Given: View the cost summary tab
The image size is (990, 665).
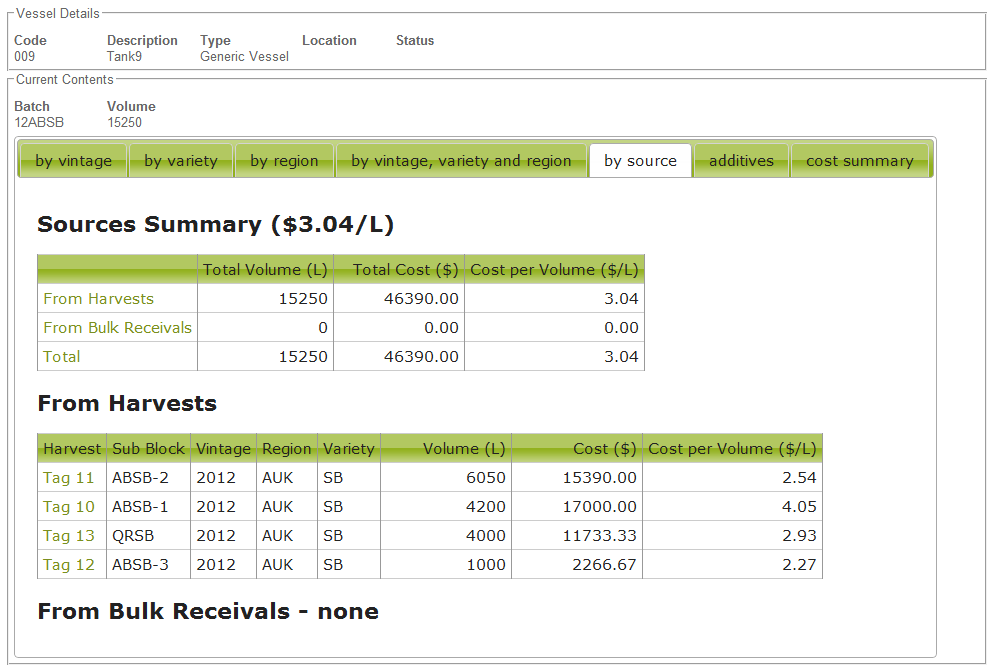Looking at the screenshot, I should click(859, 160).
